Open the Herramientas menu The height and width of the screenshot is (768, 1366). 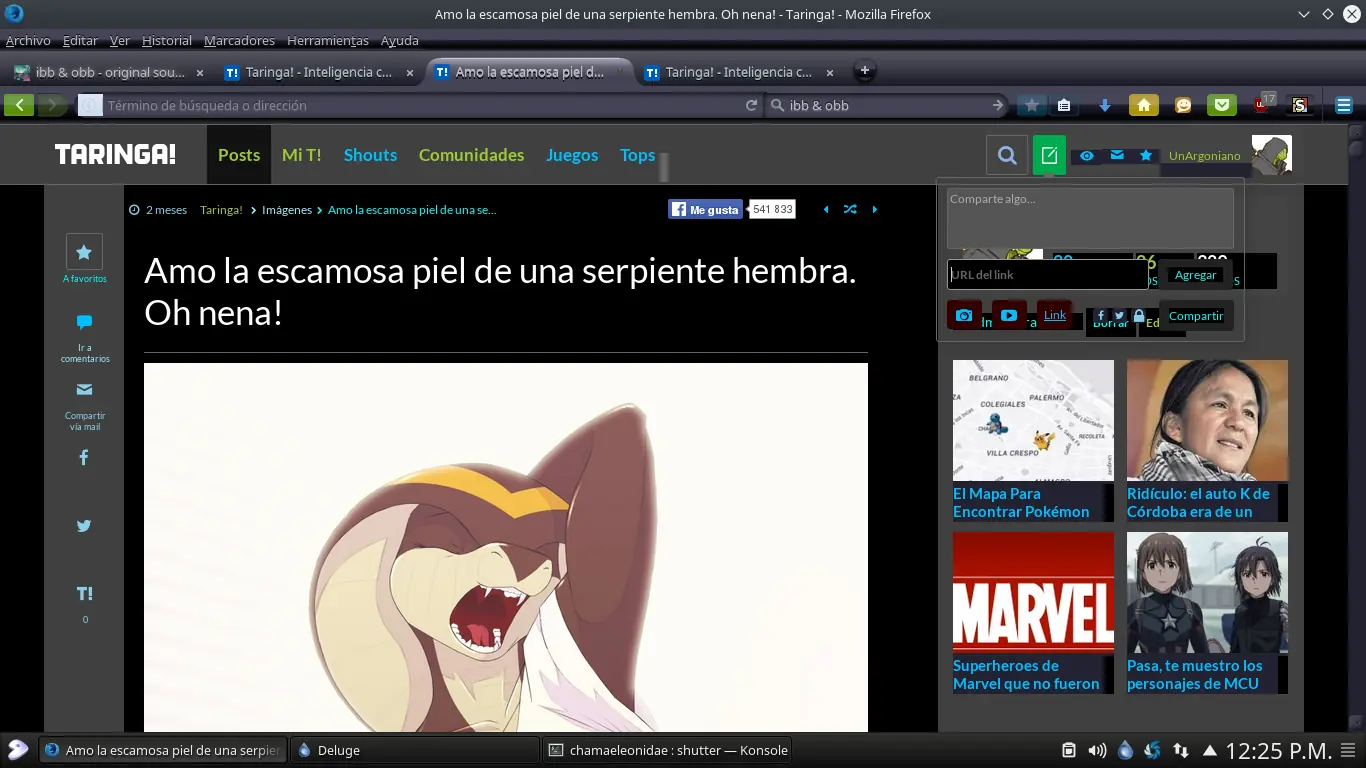point(328,41)
